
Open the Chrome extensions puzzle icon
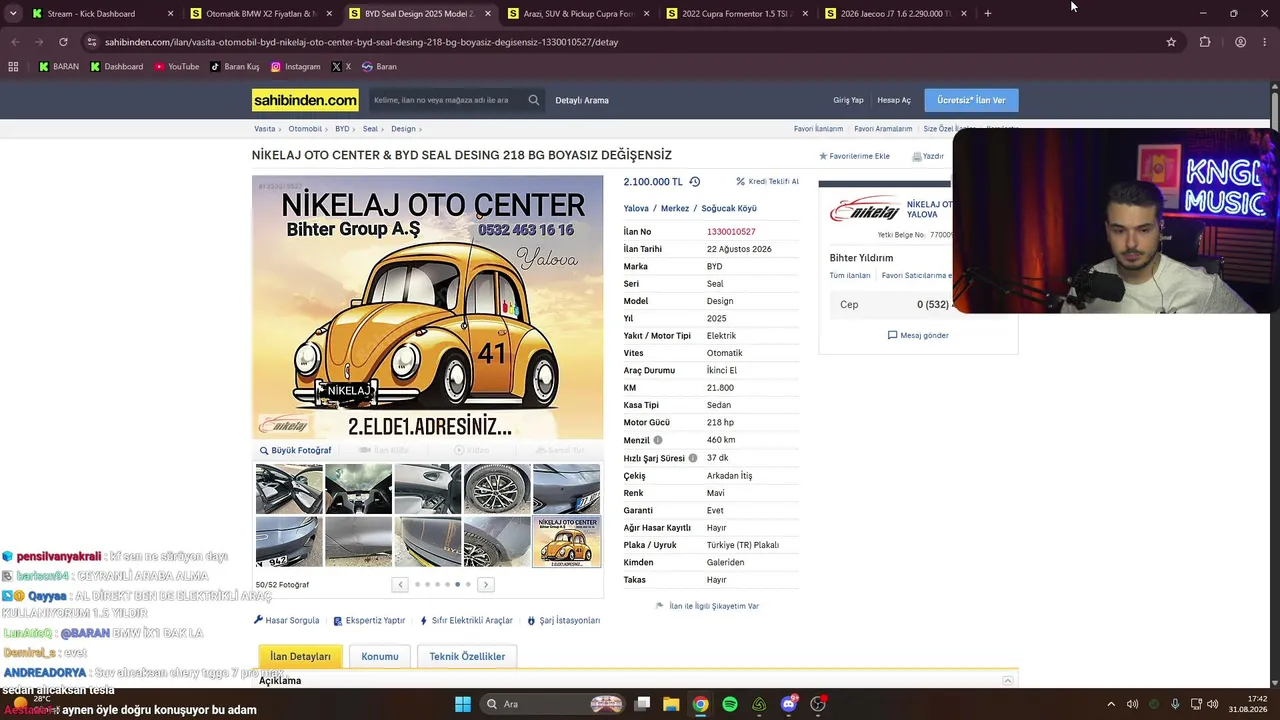point(1205,42)
